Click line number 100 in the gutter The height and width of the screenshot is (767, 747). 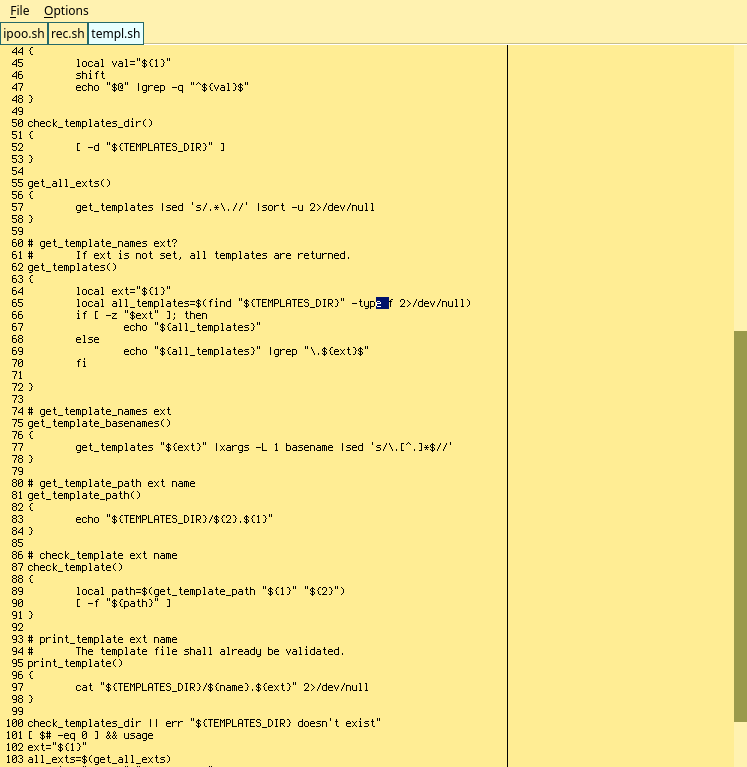13,723
